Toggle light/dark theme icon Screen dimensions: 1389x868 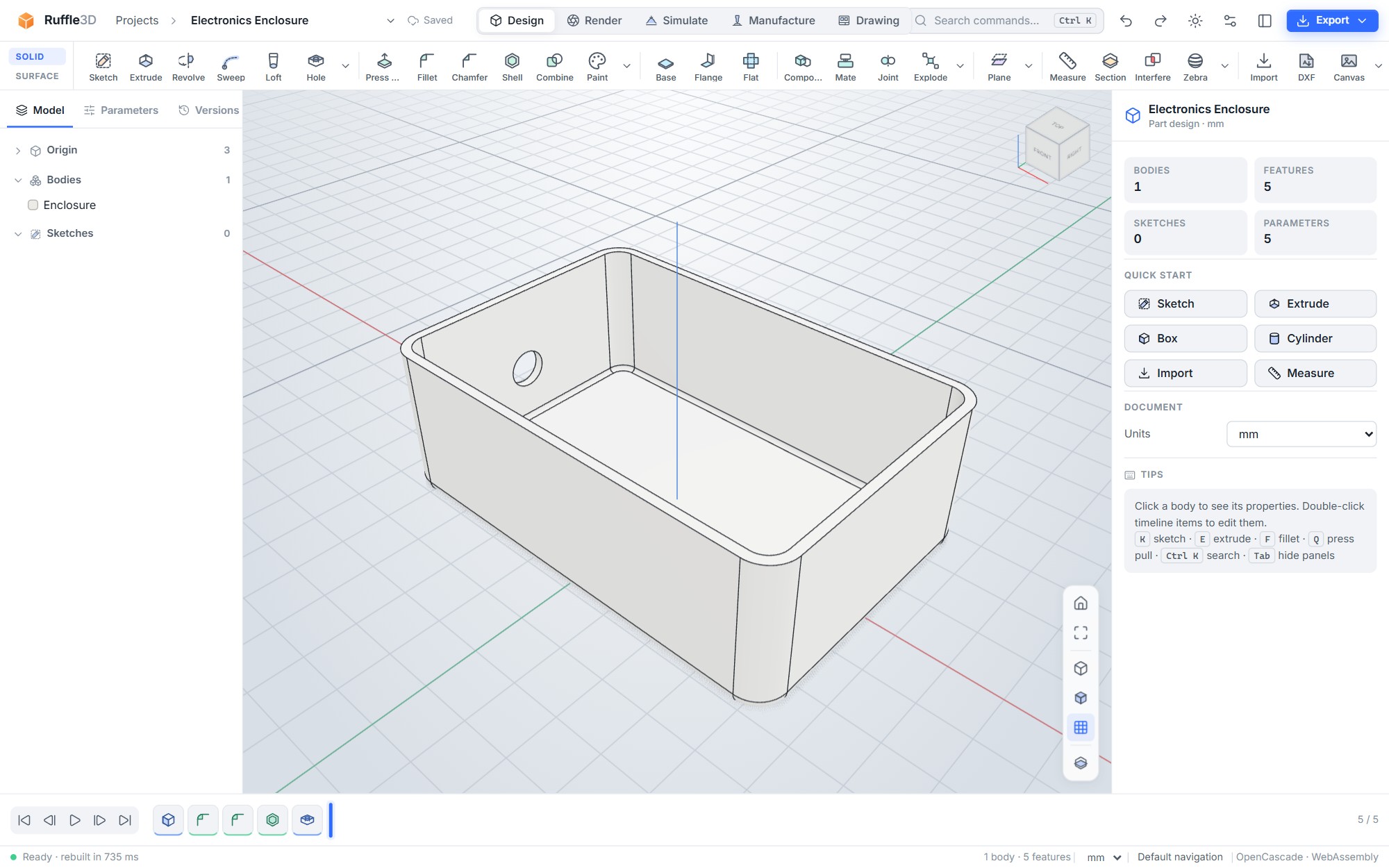tap(1195, 21)
